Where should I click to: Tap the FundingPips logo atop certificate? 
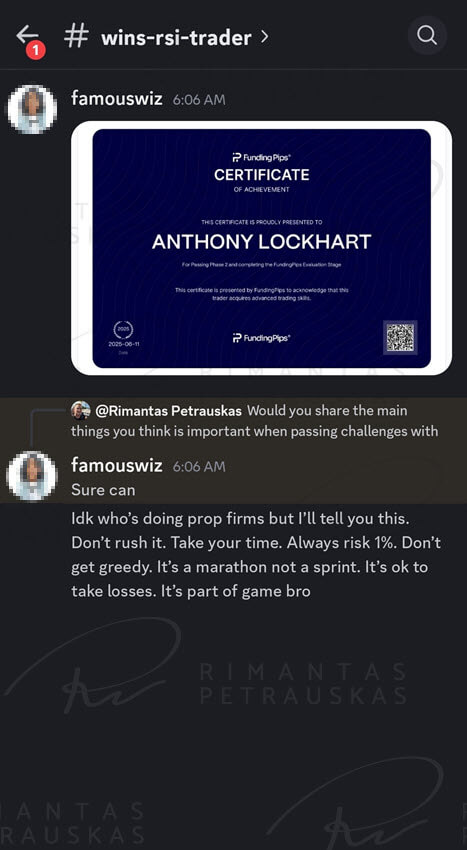(x=261, y=158)
